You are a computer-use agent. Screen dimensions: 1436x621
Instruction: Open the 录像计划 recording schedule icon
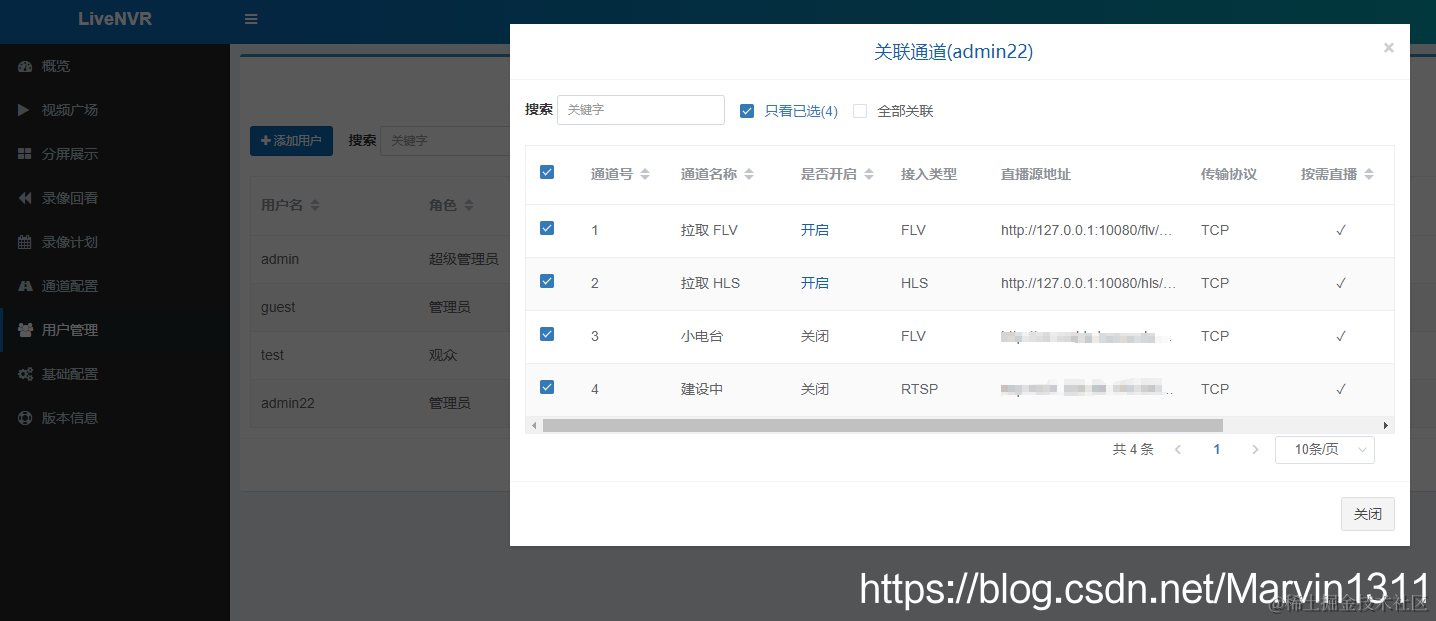click(x=23, y=242)
